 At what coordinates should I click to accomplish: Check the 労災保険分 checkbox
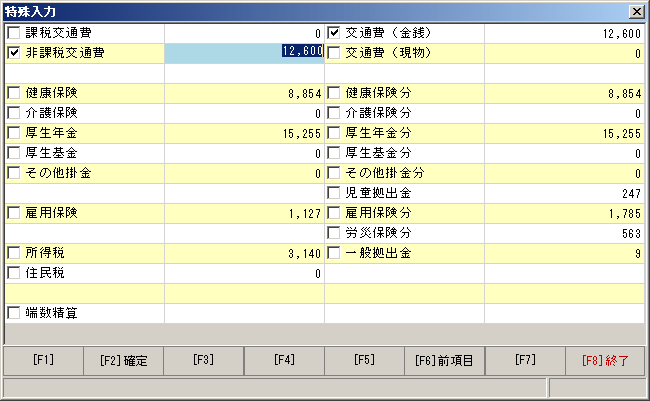pos(334,233)
